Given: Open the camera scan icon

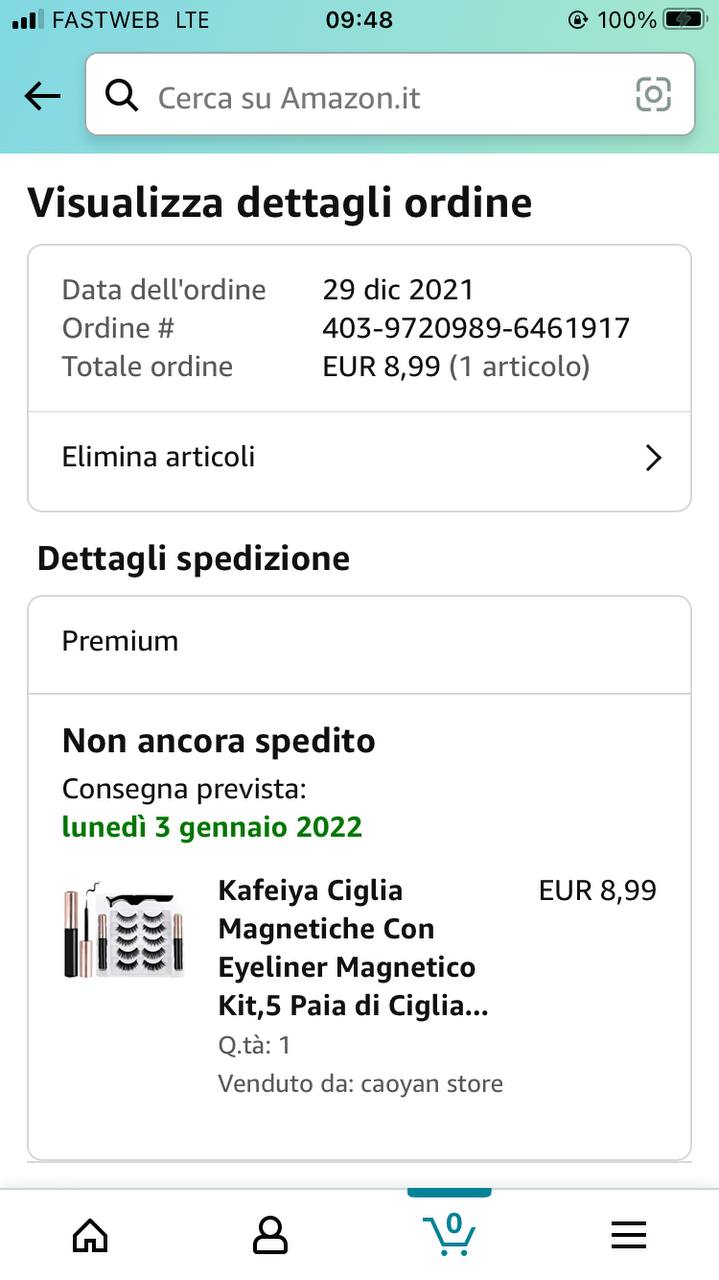Looking at the screenshot, I should (653, 96).
